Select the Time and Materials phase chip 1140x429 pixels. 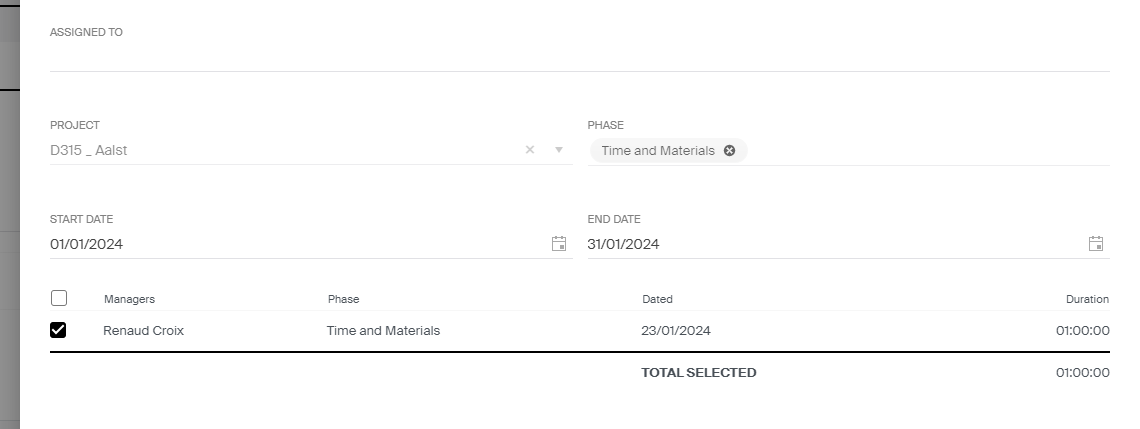tap(658, 151)
